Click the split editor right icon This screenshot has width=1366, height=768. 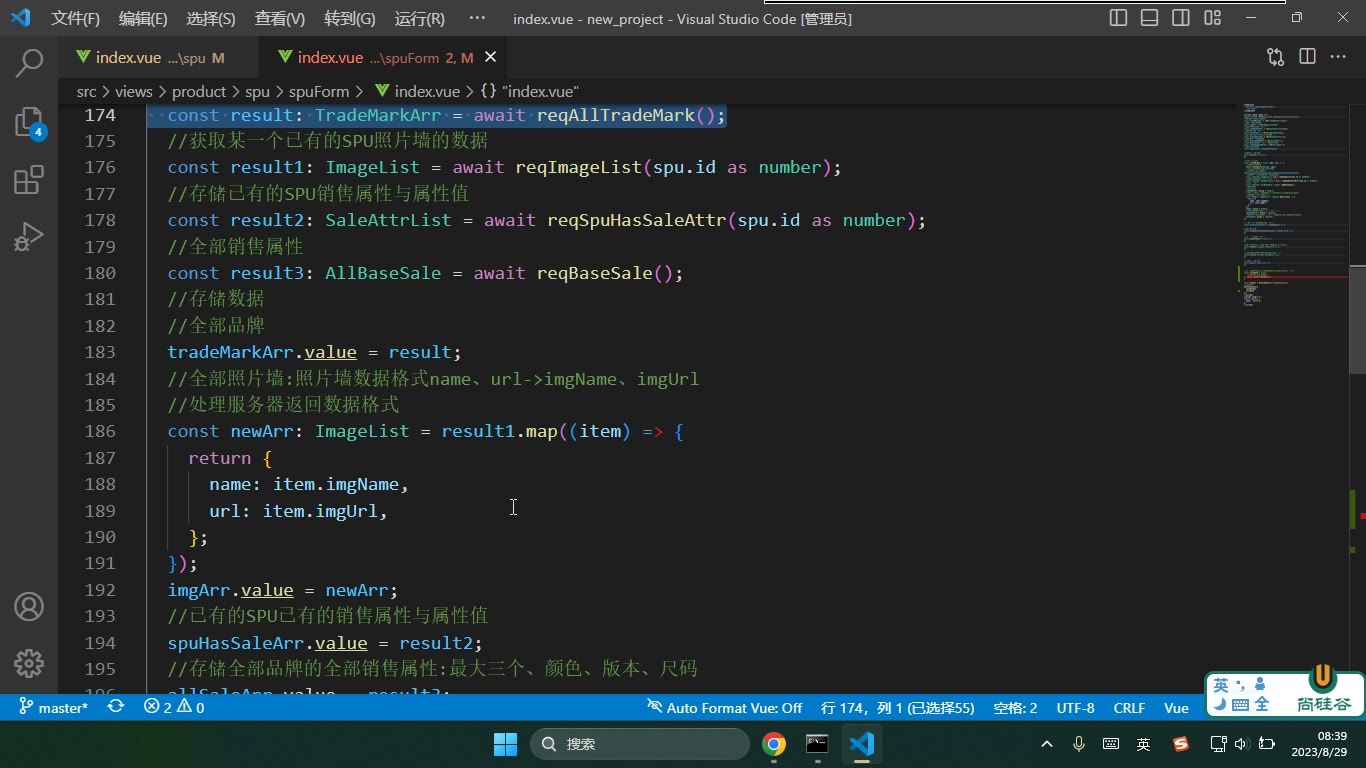click(1307, 57)
